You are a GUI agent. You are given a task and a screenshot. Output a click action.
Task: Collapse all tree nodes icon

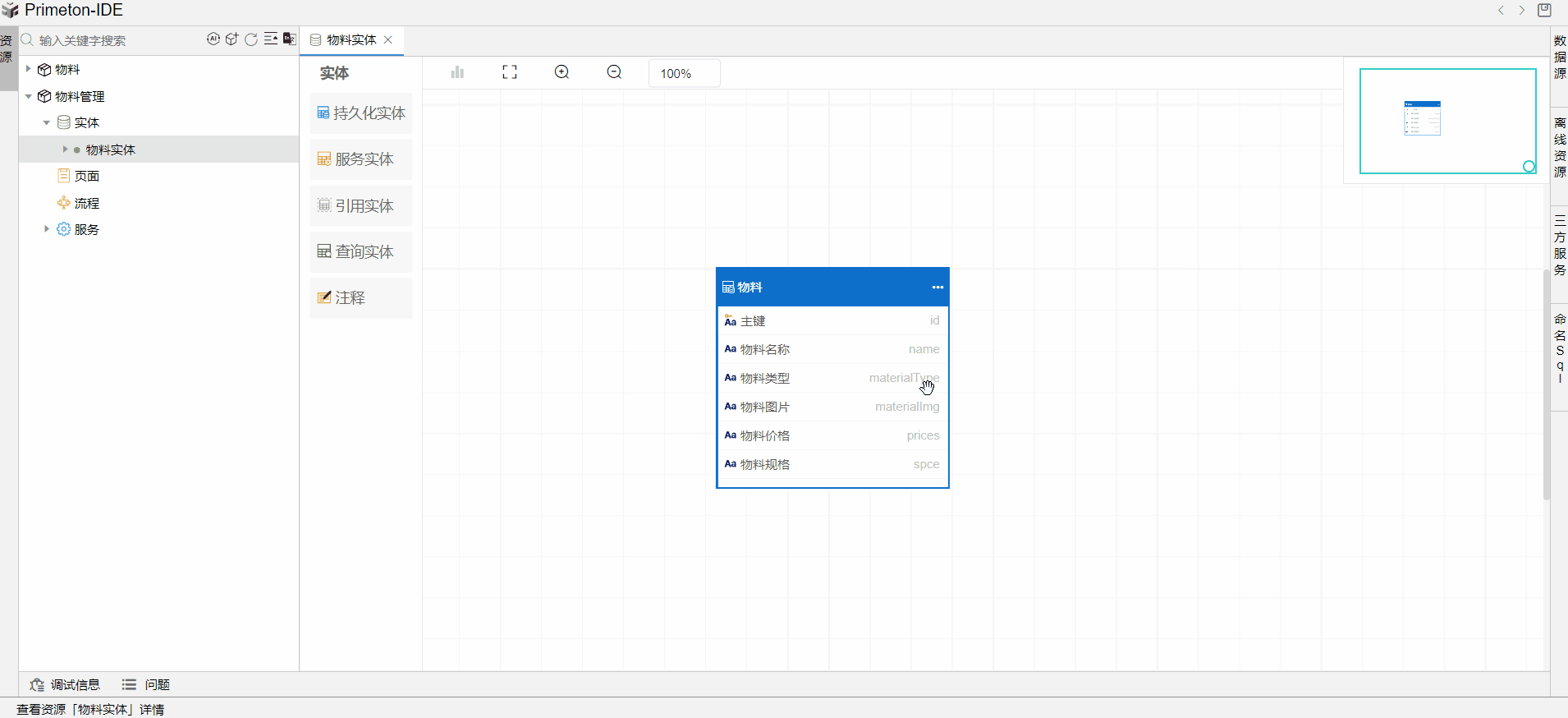270,39
